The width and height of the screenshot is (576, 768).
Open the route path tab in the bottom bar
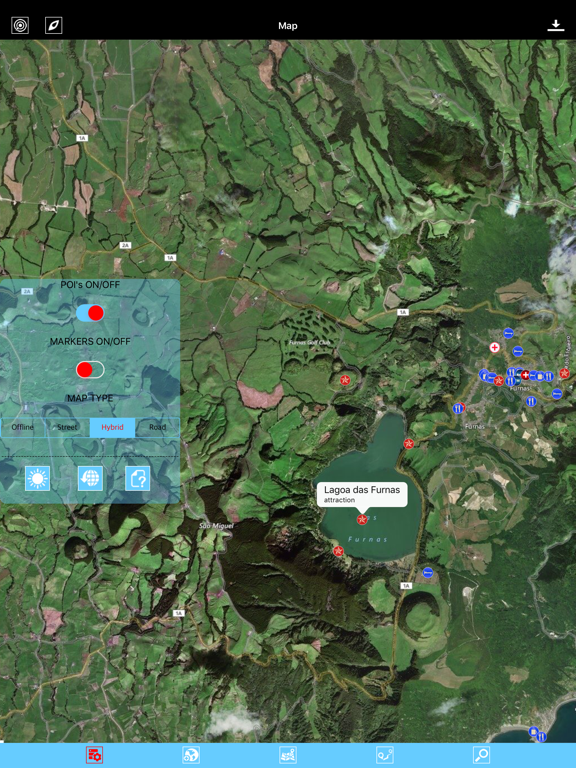click(384, 755)
